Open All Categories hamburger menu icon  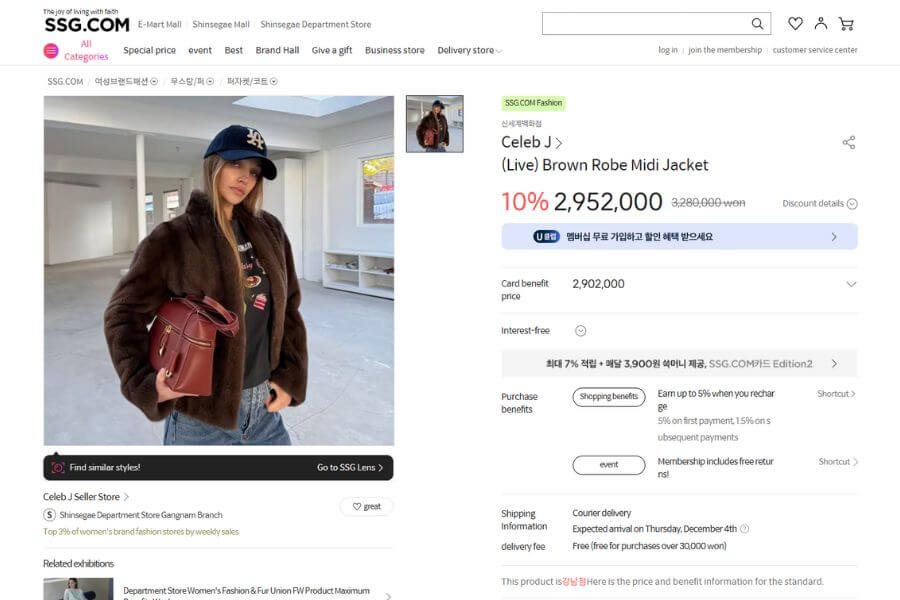pyautogui.click(x=51, y=51)
